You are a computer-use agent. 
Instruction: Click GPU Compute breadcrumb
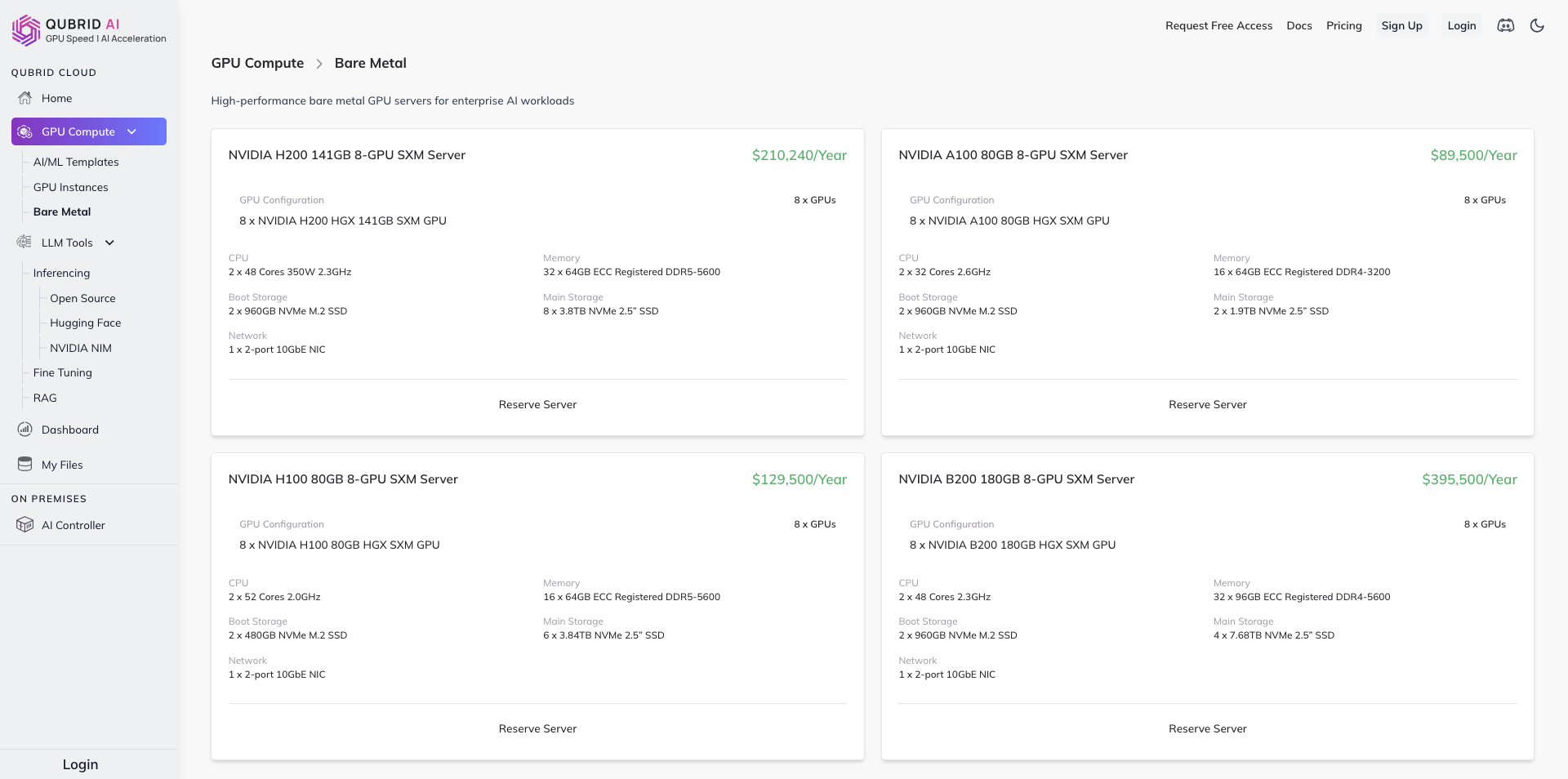257,63
